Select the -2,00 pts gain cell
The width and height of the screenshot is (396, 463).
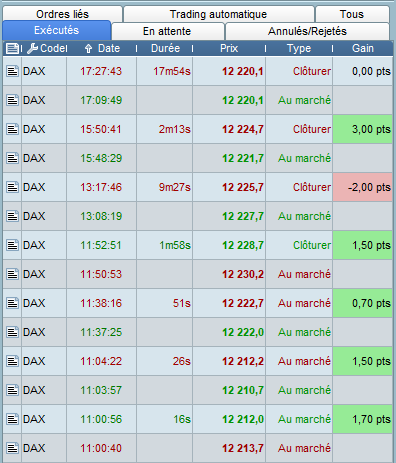[x=363, y=187]
